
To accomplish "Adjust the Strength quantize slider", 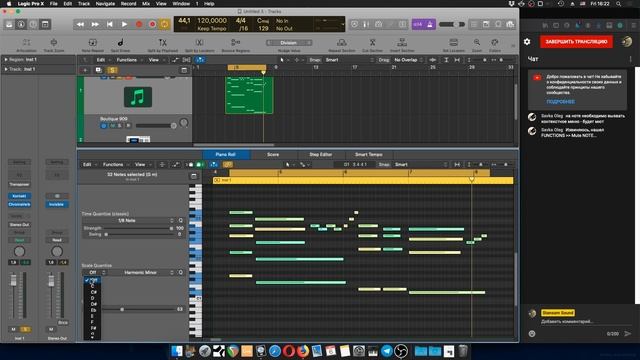I will tap(138, 228).
